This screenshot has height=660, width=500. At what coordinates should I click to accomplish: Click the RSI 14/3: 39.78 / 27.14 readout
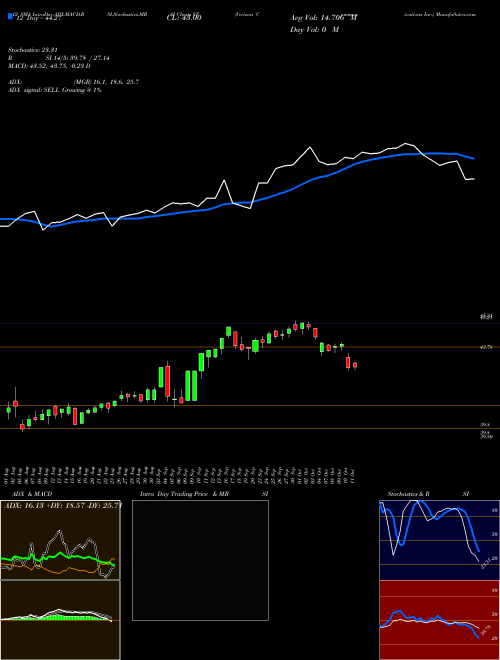tap(59, 58)
